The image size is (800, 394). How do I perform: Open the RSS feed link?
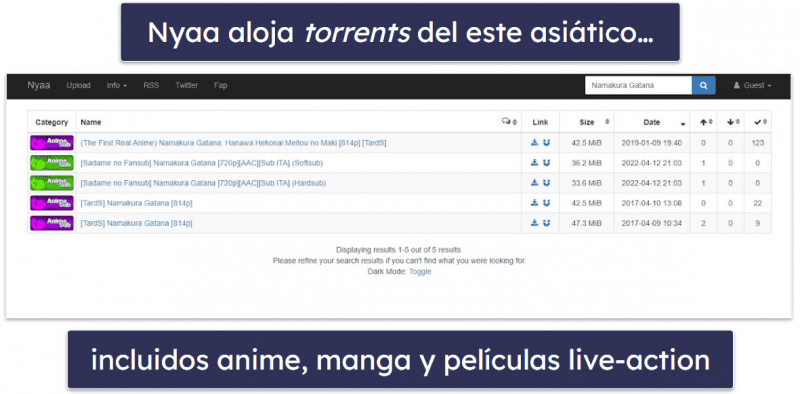coord(151,86)
